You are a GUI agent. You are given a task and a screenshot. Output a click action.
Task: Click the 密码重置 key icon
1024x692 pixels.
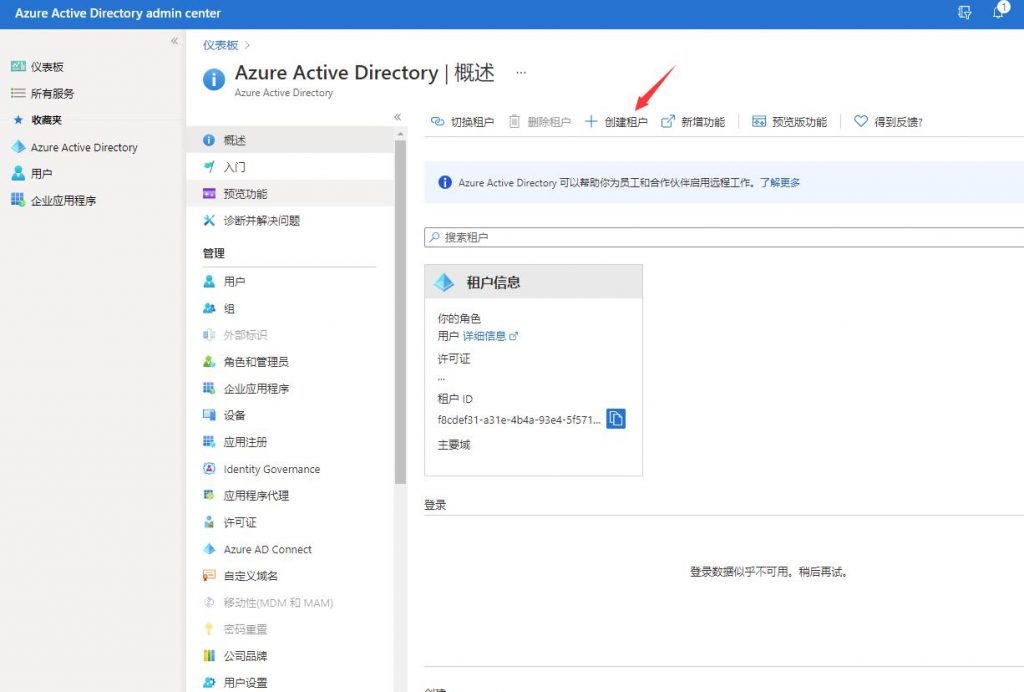[x=209, y=629]
